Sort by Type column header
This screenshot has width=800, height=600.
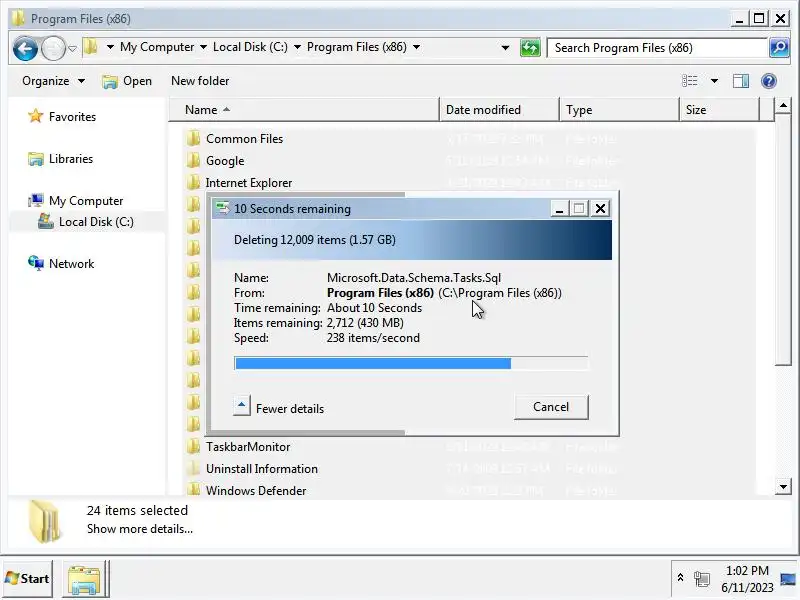[619, 110]
